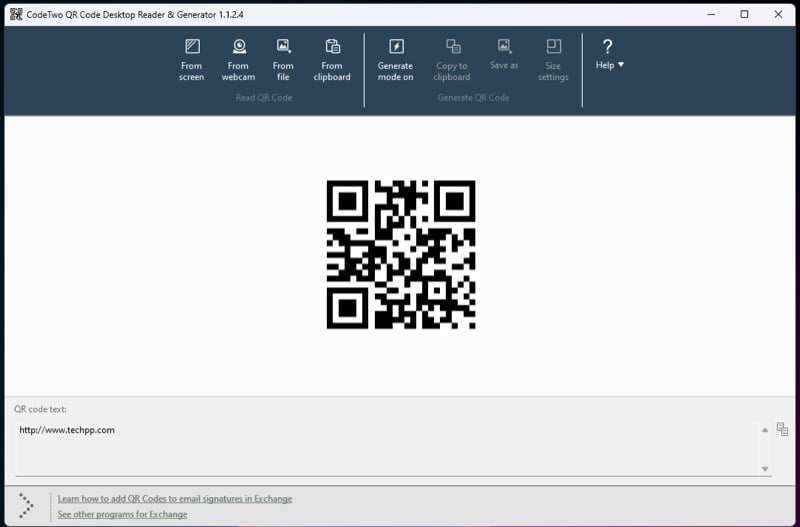
Task: Open See other programs for Exchange link
Action: tap(122, 514)
